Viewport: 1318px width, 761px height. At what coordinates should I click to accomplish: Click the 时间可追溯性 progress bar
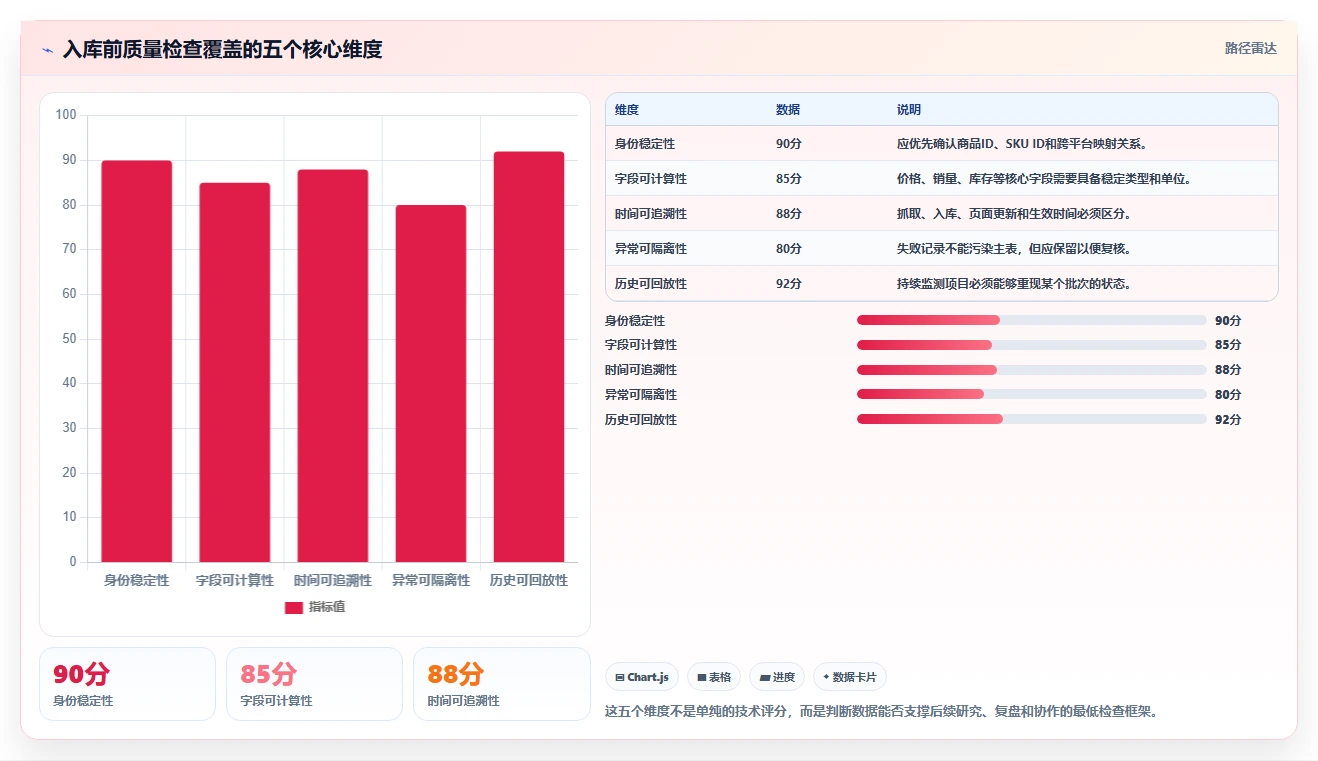(1032, 370)
